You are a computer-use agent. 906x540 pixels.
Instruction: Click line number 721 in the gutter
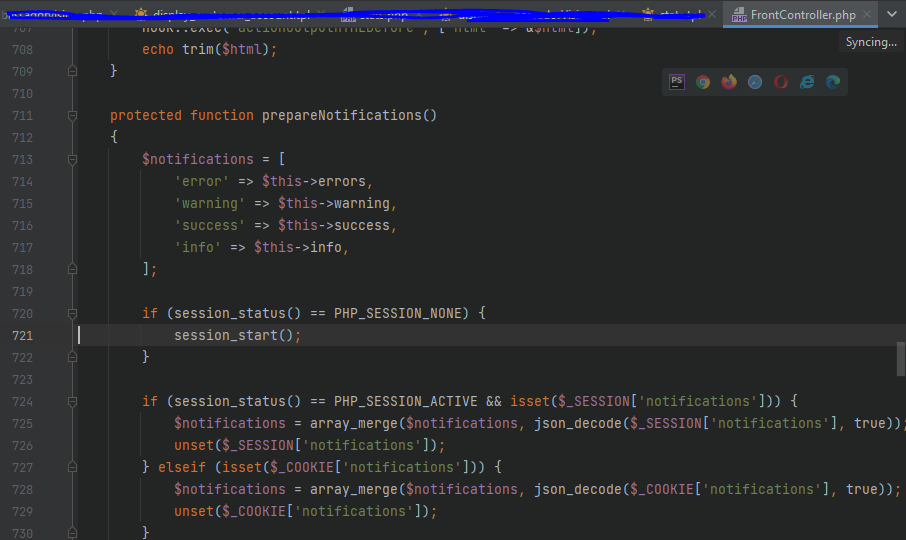click(23, 336)
